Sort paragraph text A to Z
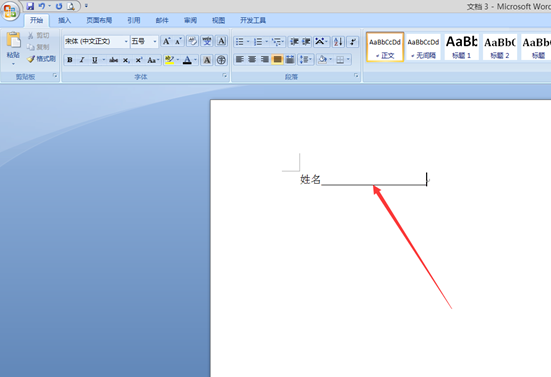 tap(338, 42)
